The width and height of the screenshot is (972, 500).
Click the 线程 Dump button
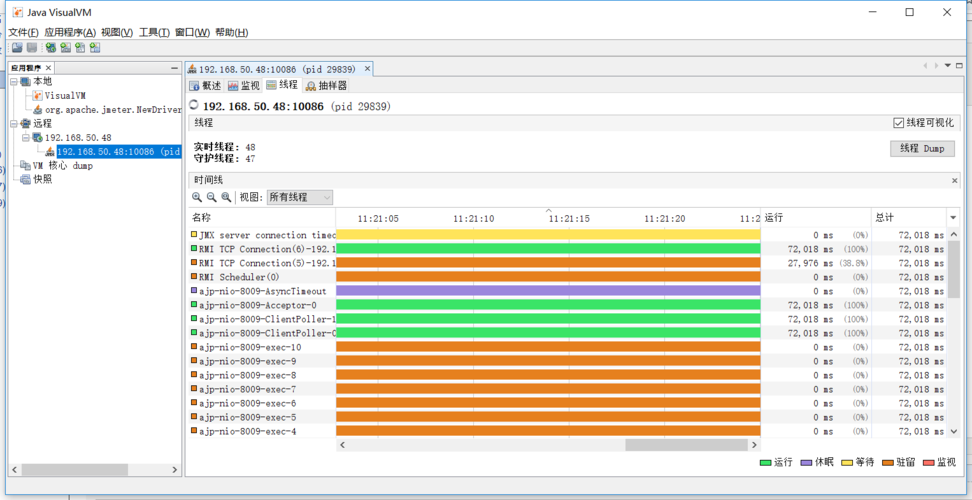point(922,149)
